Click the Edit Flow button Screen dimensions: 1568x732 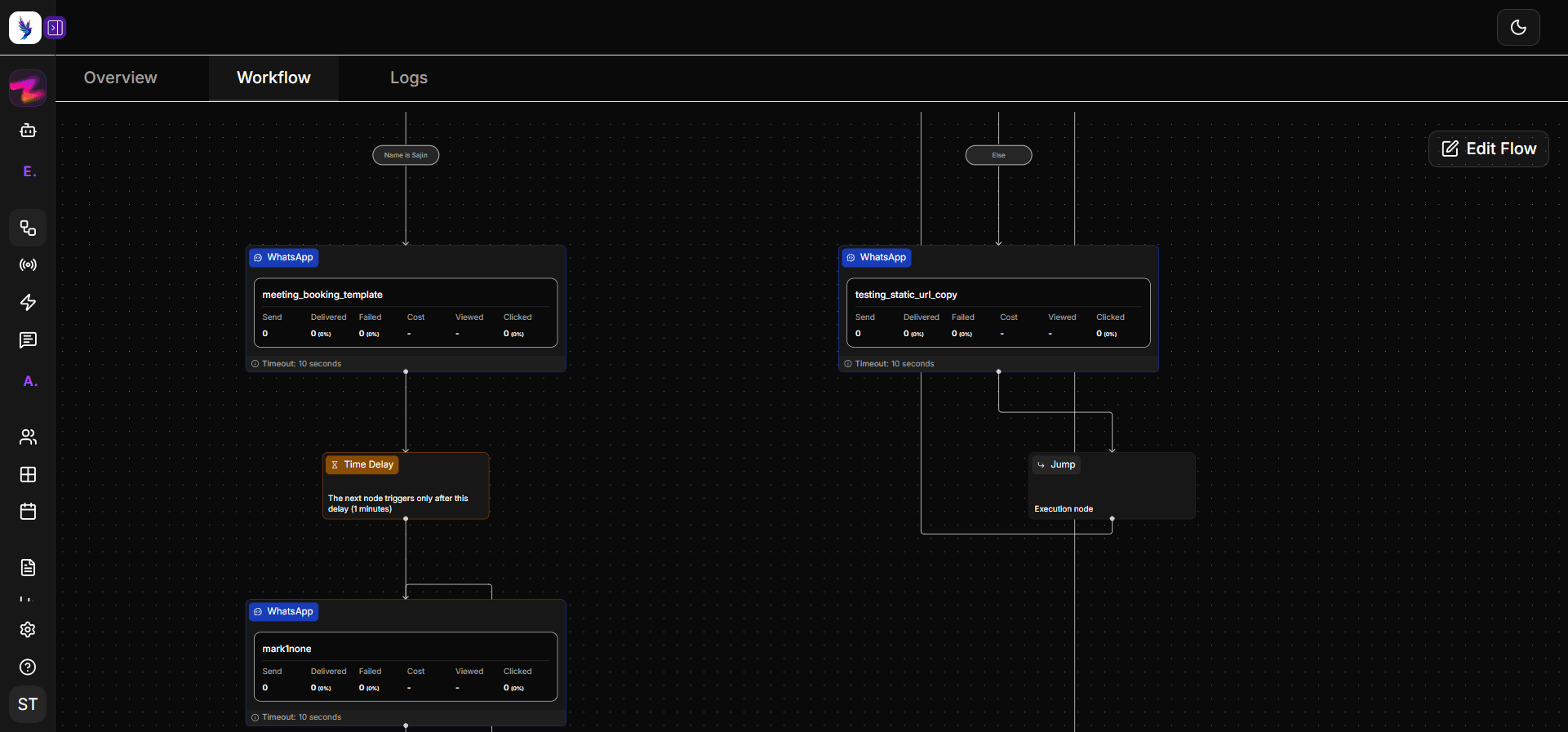point(1488,149)
